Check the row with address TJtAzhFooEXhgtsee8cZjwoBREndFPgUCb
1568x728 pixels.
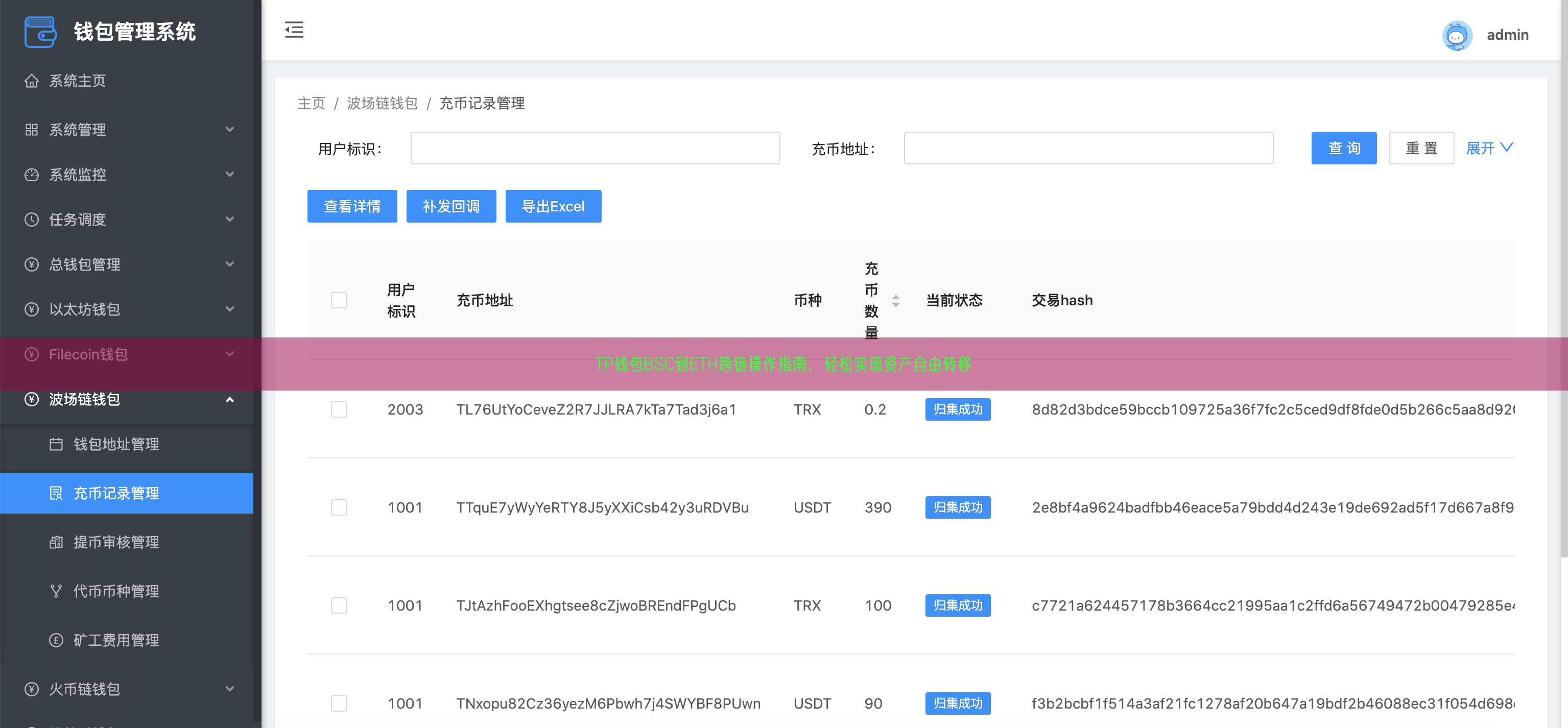pyautogui.click(x=339, y=605)
